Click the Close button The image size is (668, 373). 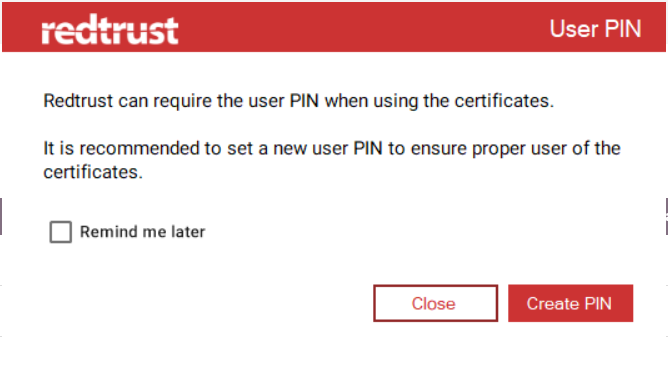(x=435, y=303)
